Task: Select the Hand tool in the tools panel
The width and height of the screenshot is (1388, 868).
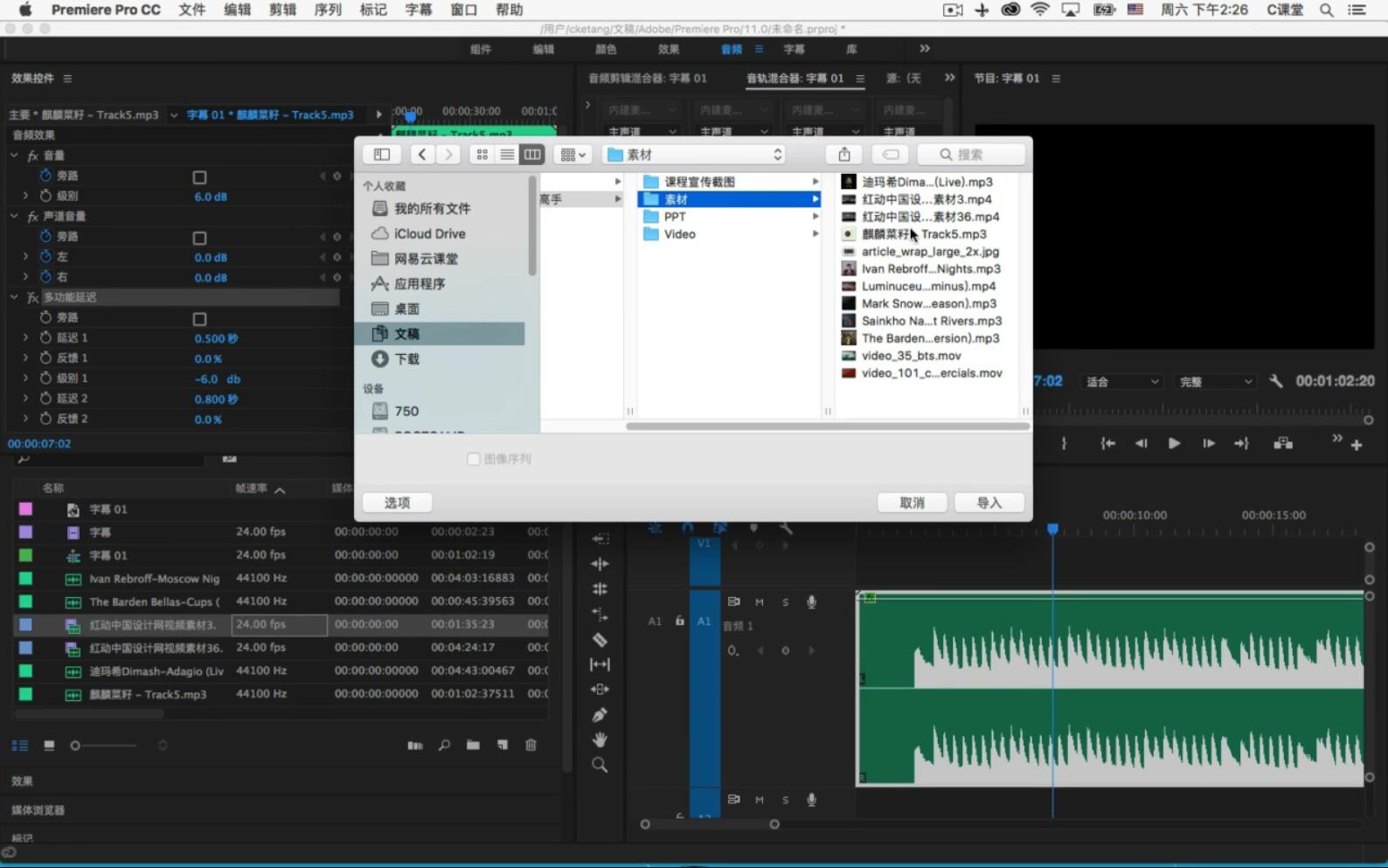Action: click(x=600, y=740)
